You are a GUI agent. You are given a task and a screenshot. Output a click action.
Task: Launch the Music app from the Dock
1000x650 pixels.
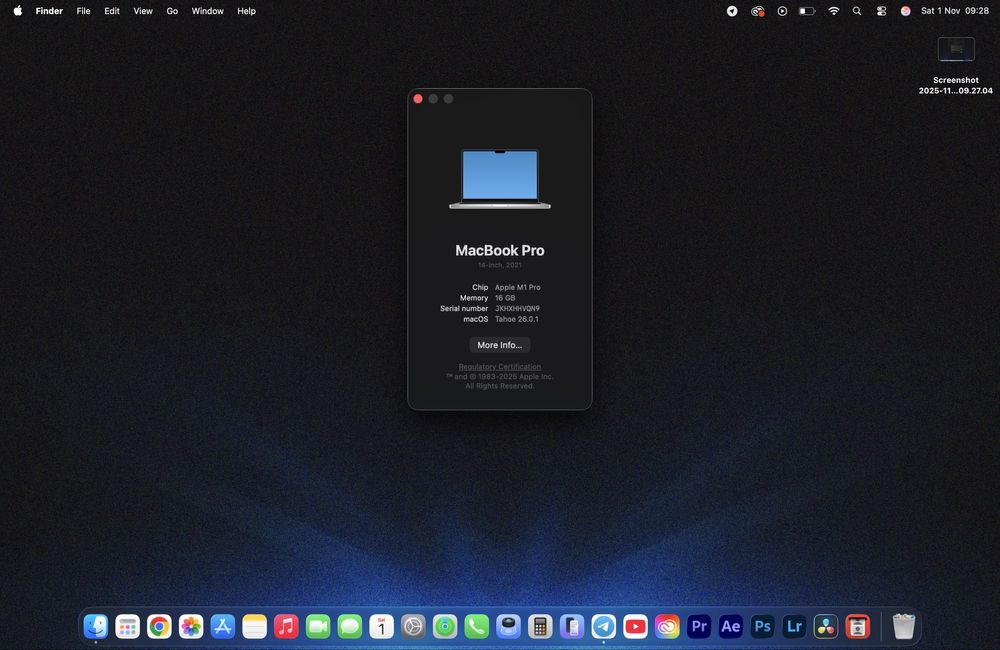click(x=286, y=626)
